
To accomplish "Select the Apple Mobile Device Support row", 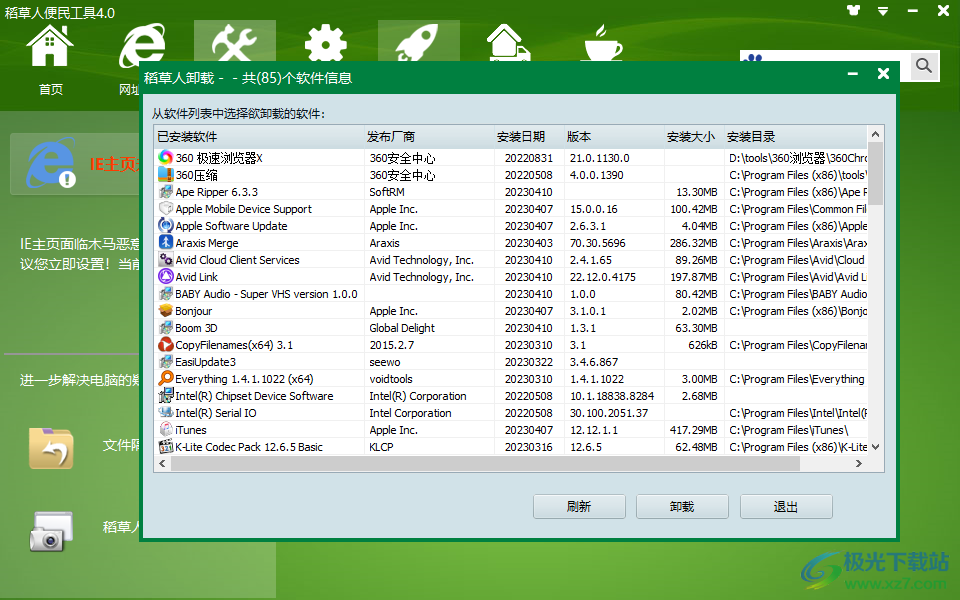I will point(511,209).
